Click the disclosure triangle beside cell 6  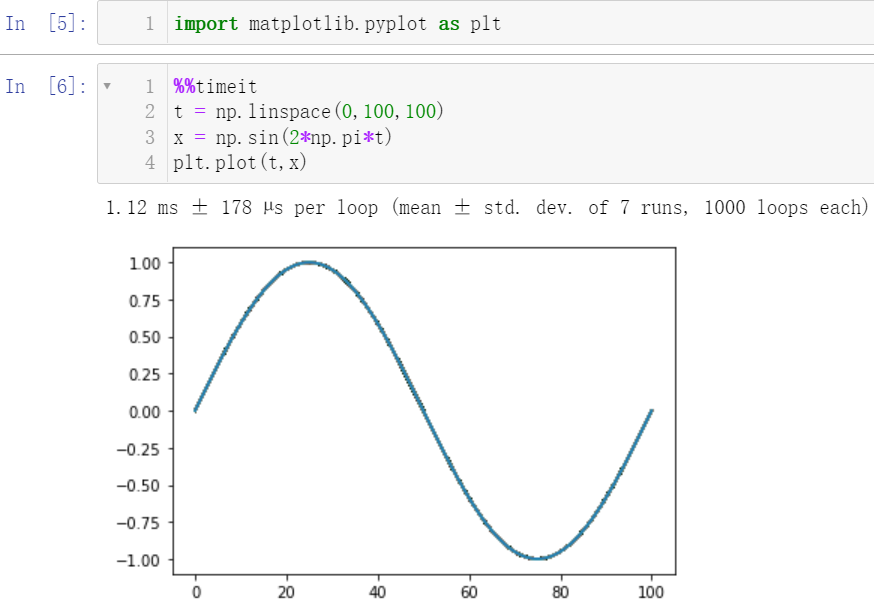pos(108,86)
